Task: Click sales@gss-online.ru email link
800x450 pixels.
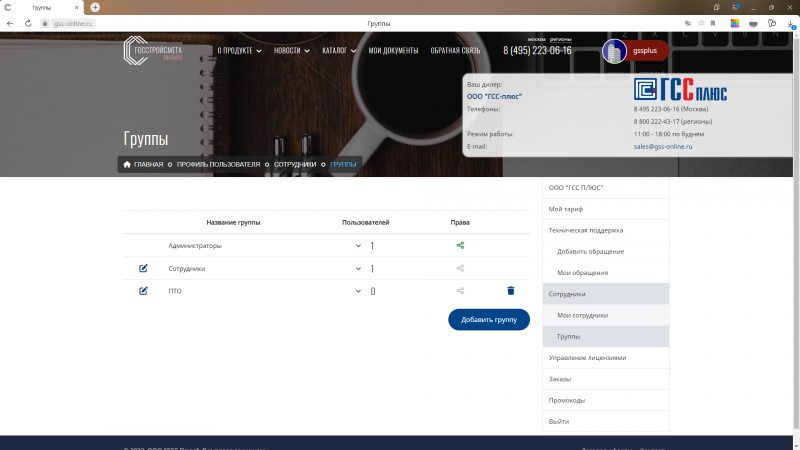Action: 663,146
